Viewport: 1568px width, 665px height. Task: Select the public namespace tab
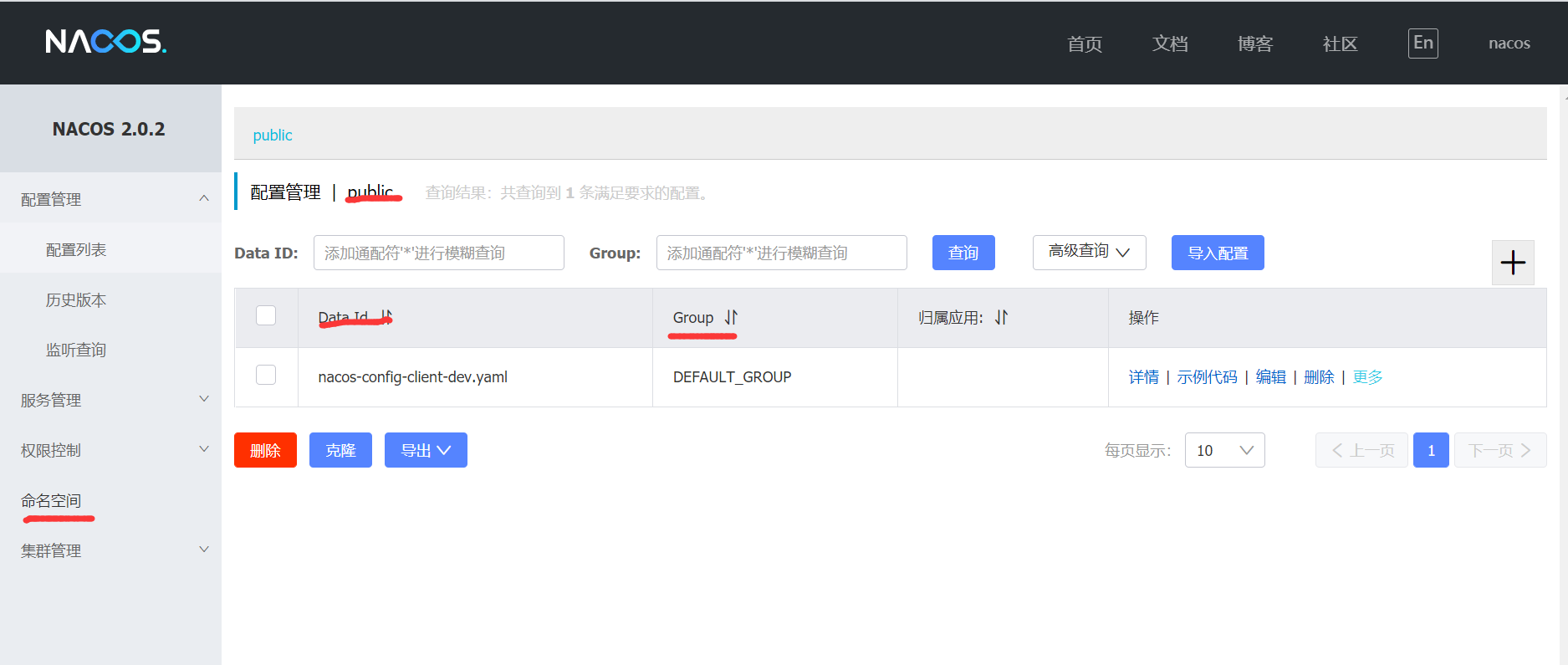click(273, 136)
